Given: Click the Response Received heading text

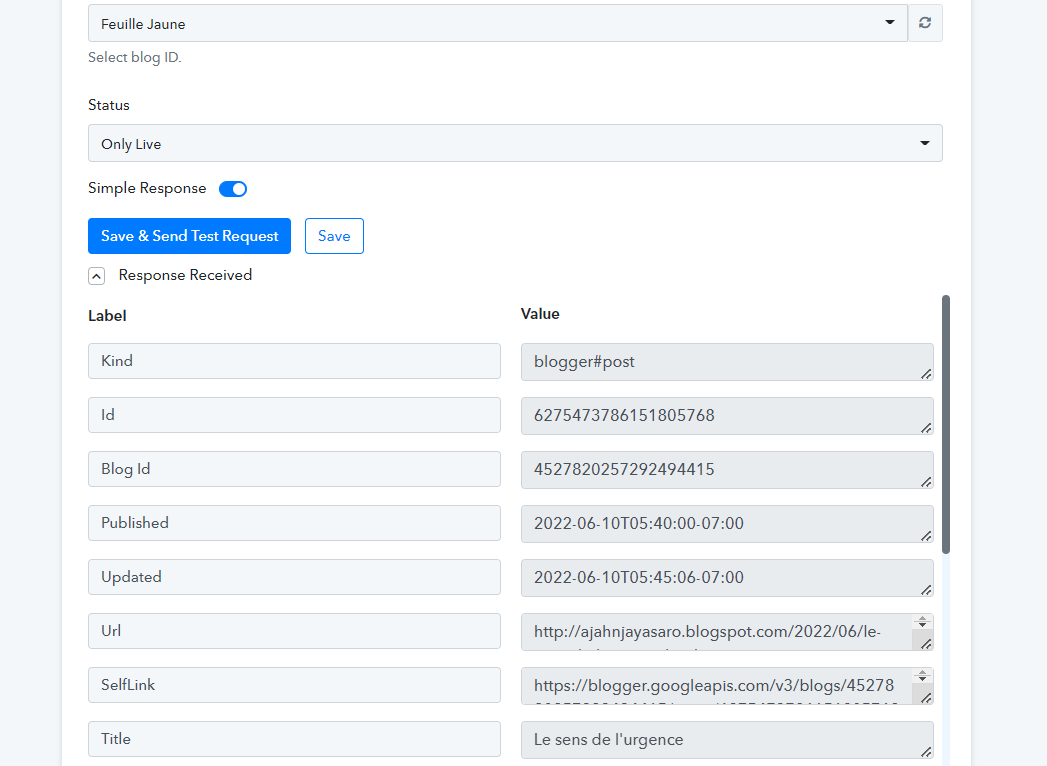Looking at the screenshot, I should [x=186, y=275].
